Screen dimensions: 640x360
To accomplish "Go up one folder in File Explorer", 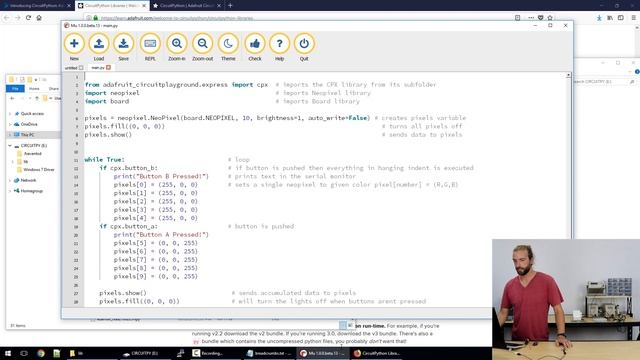I will tap(37, 98).
